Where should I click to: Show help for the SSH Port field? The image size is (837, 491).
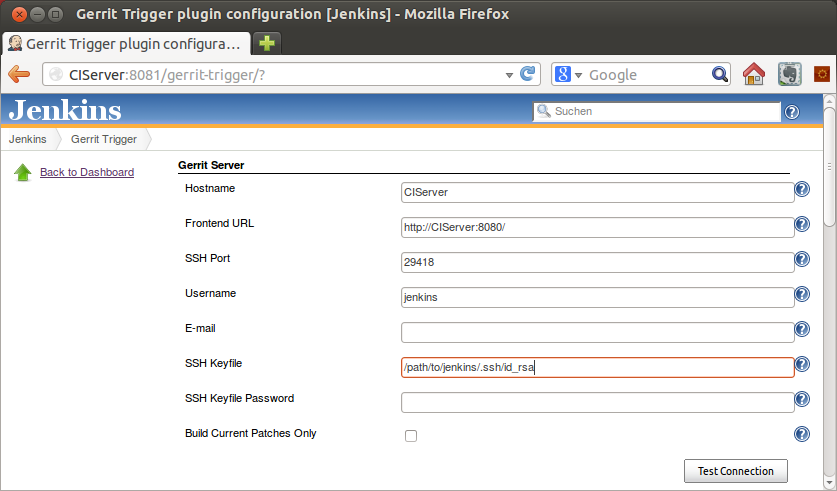[x=802, y=259]
